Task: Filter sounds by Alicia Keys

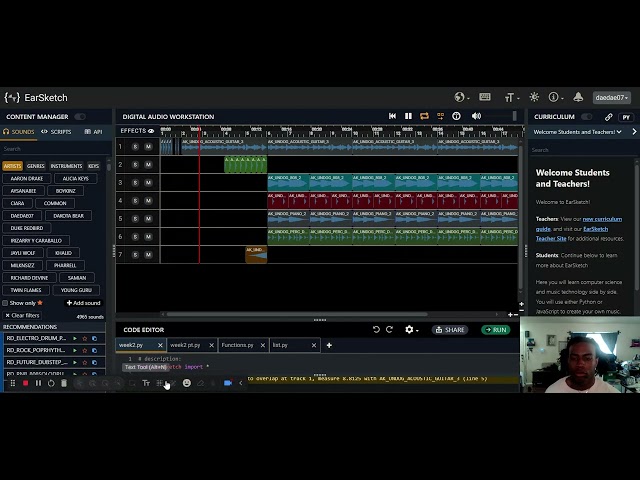Action: point(76,179)
